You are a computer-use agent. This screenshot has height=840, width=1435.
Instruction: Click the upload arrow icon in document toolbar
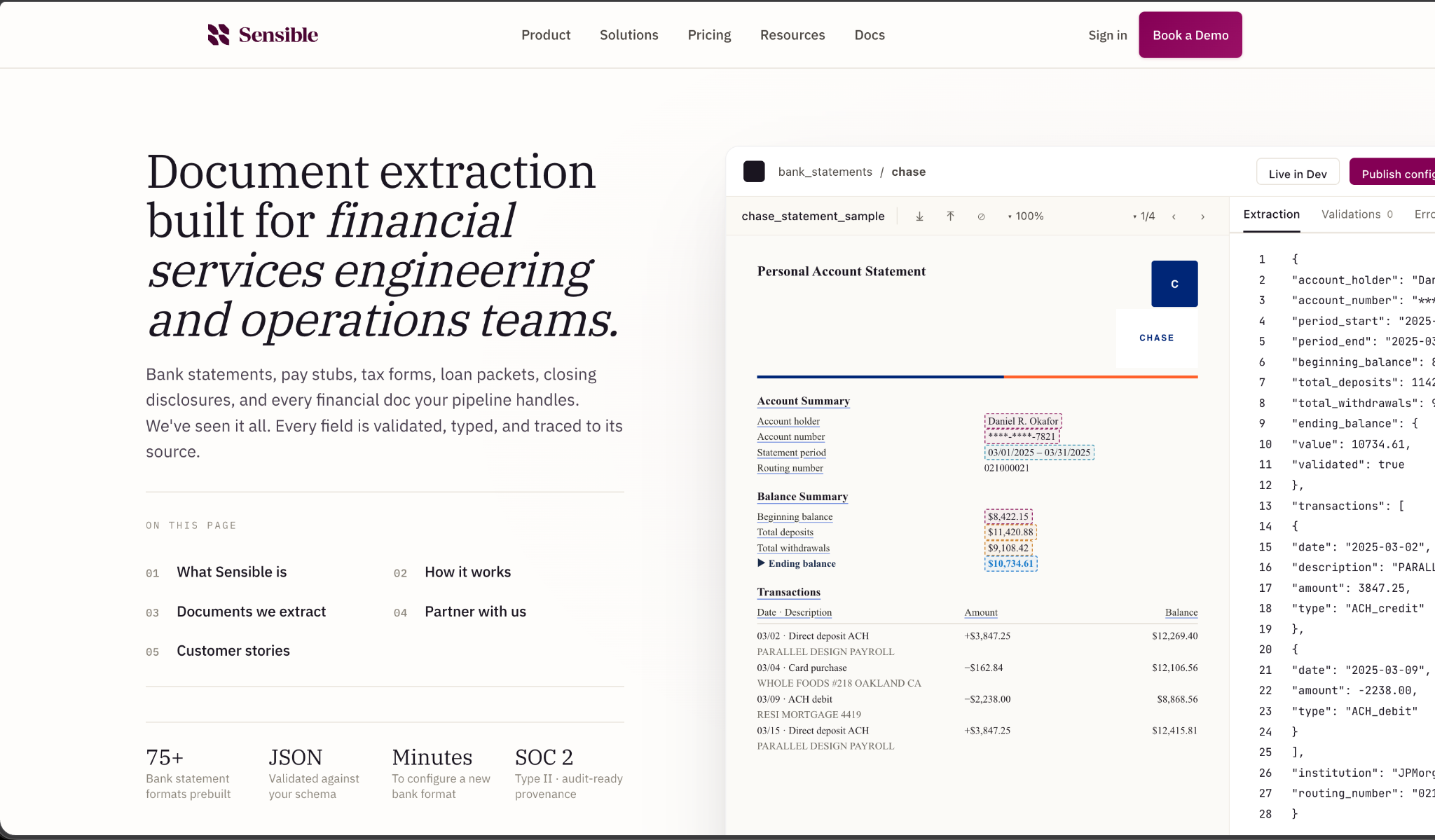[950, 216]
